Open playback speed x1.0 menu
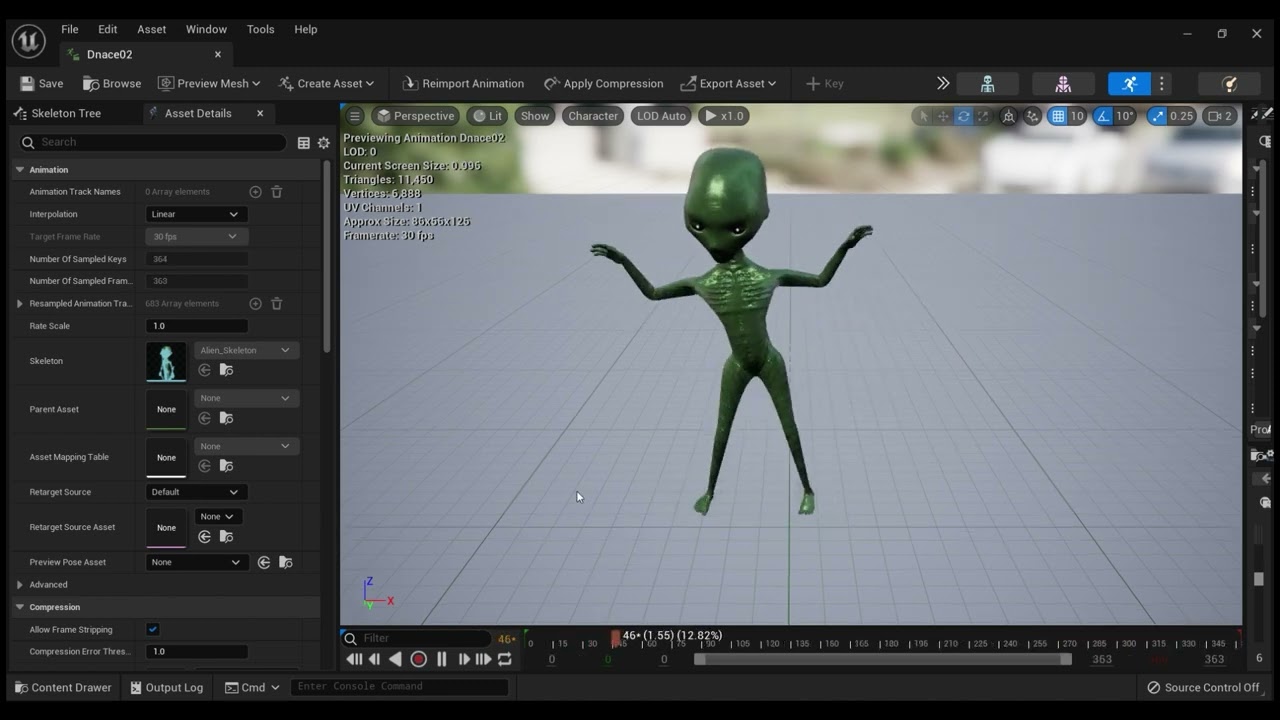Viewport: 1280px width, 720px height. pos(723,116)
